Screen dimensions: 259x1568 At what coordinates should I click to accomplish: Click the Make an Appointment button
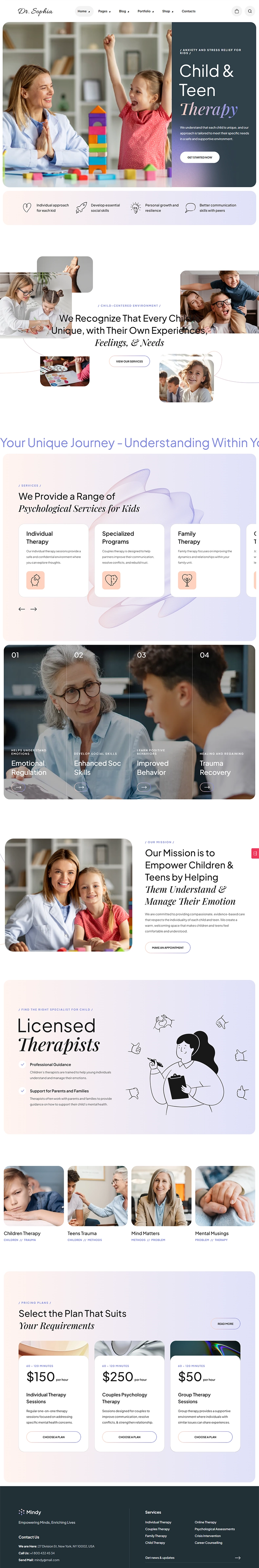(168, 948)
